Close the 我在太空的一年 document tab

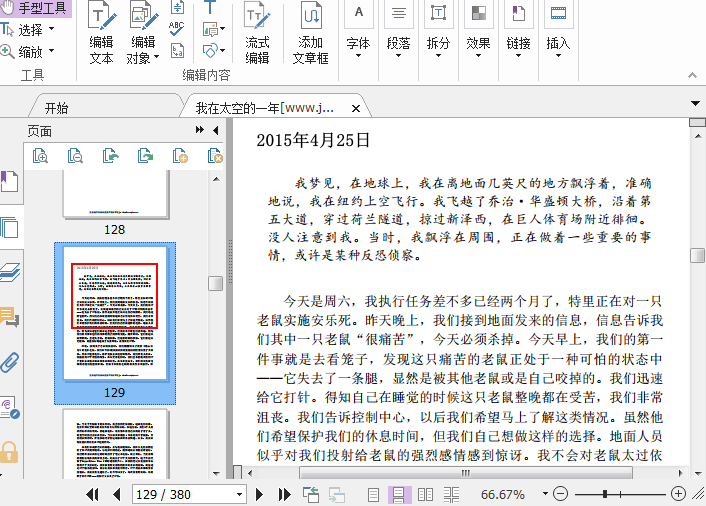356,108
